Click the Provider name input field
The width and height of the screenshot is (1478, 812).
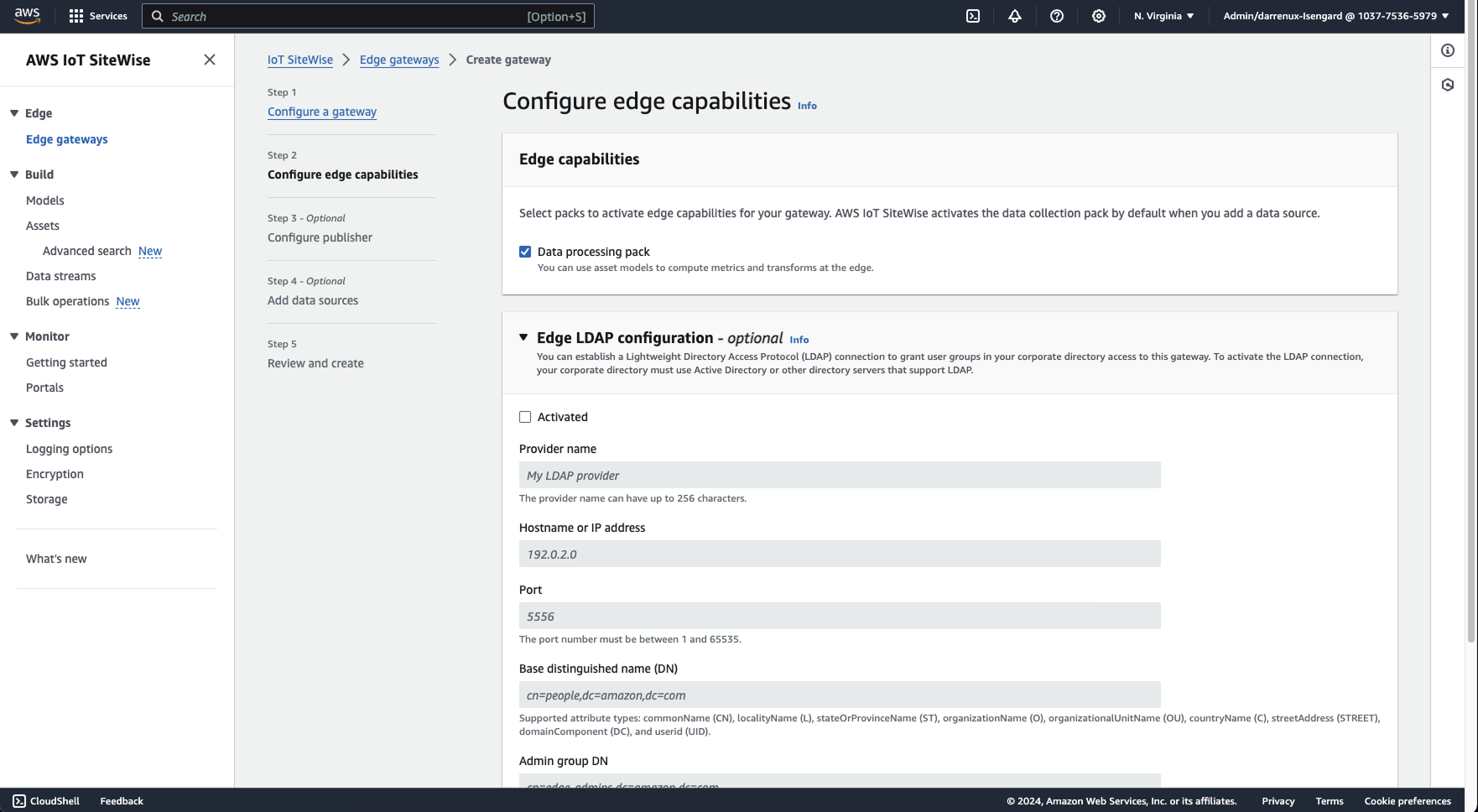point(839,475)
